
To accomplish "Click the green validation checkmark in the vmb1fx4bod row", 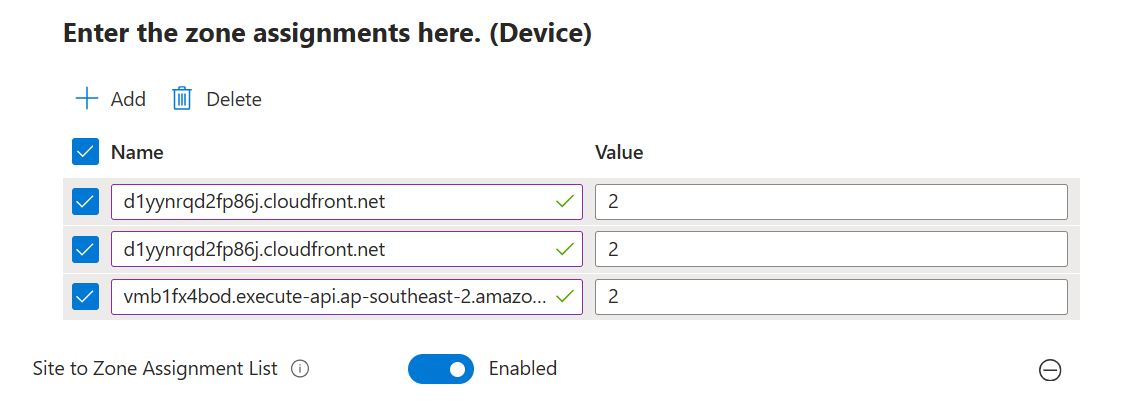I will tap(565, 296).
